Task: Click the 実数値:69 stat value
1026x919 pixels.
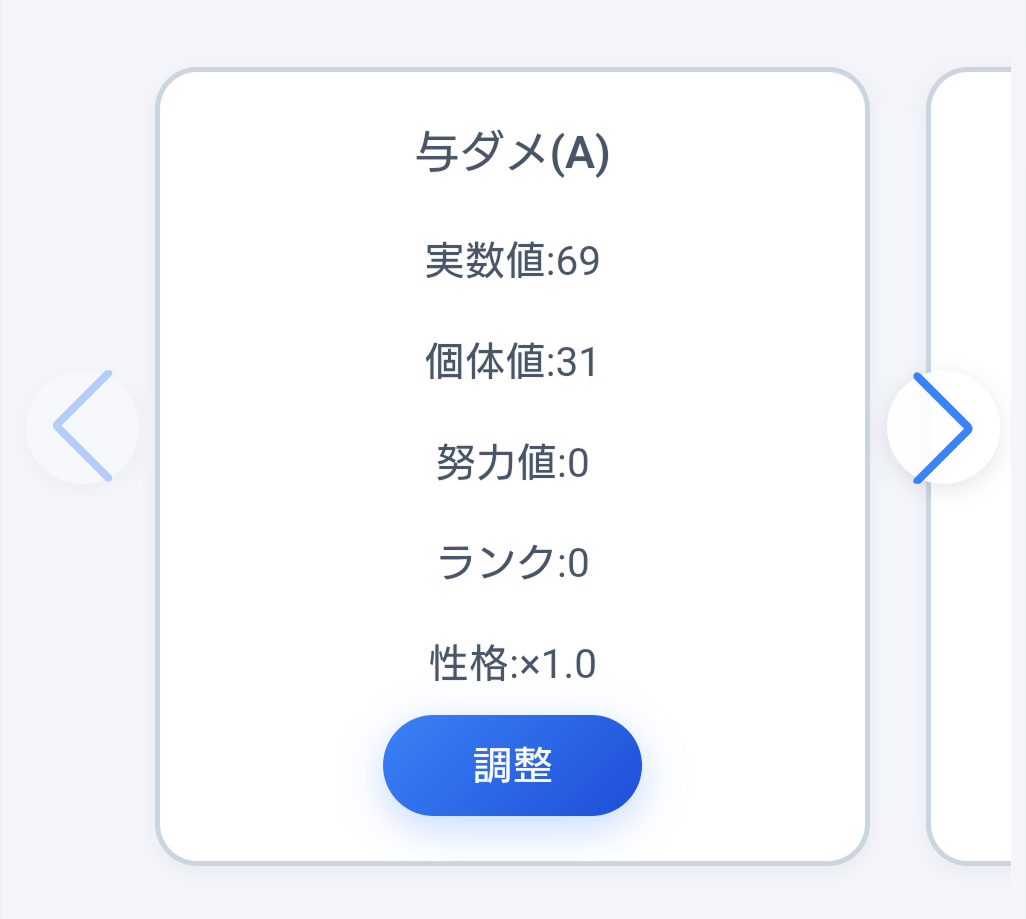Action: (512, 258)
